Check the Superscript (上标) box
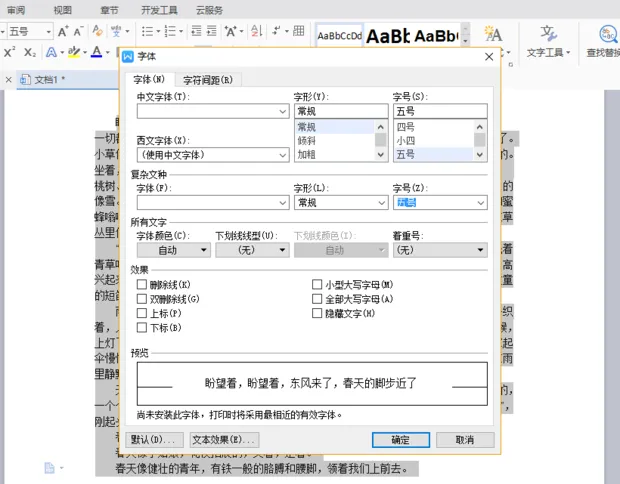The height and width of the screenshot is (484, 620). 142,313
